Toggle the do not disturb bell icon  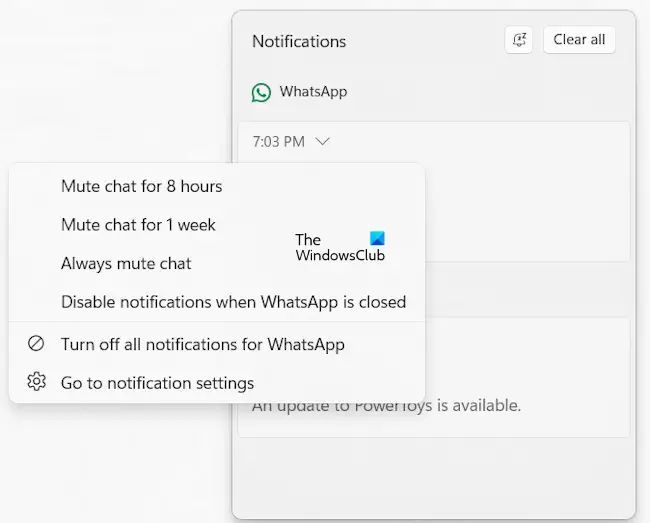(519, 40)
